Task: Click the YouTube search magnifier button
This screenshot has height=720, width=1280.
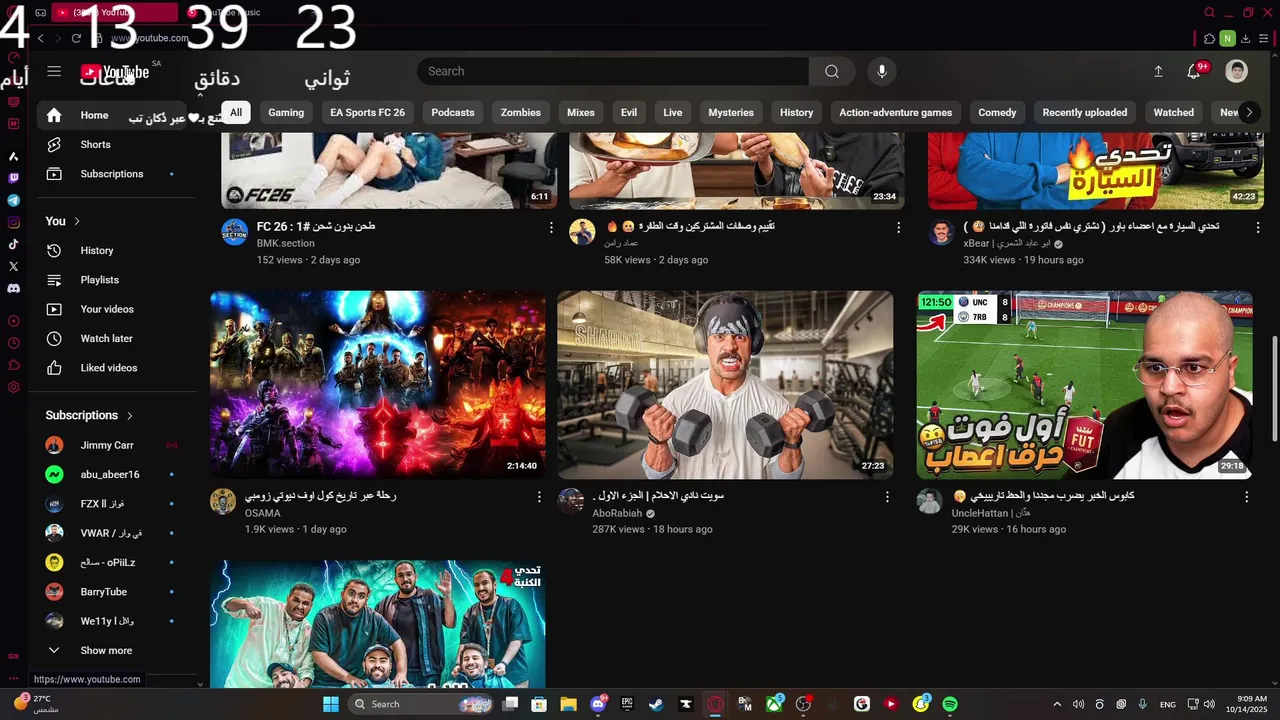Action: click(x=832, y=71)
